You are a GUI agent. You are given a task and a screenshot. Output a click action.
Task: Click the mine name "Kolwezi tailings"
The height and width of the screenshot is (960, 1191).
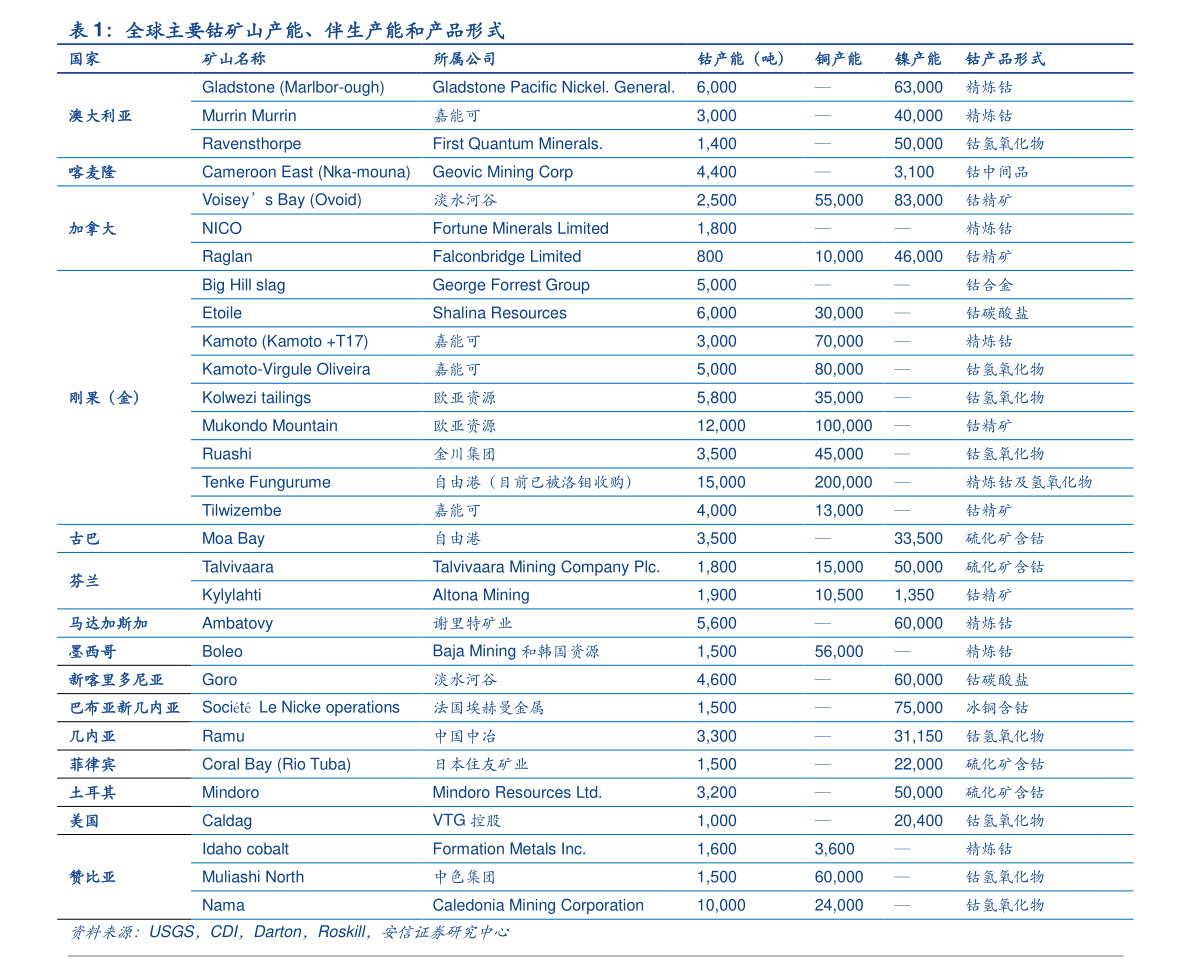click(257, 398)
